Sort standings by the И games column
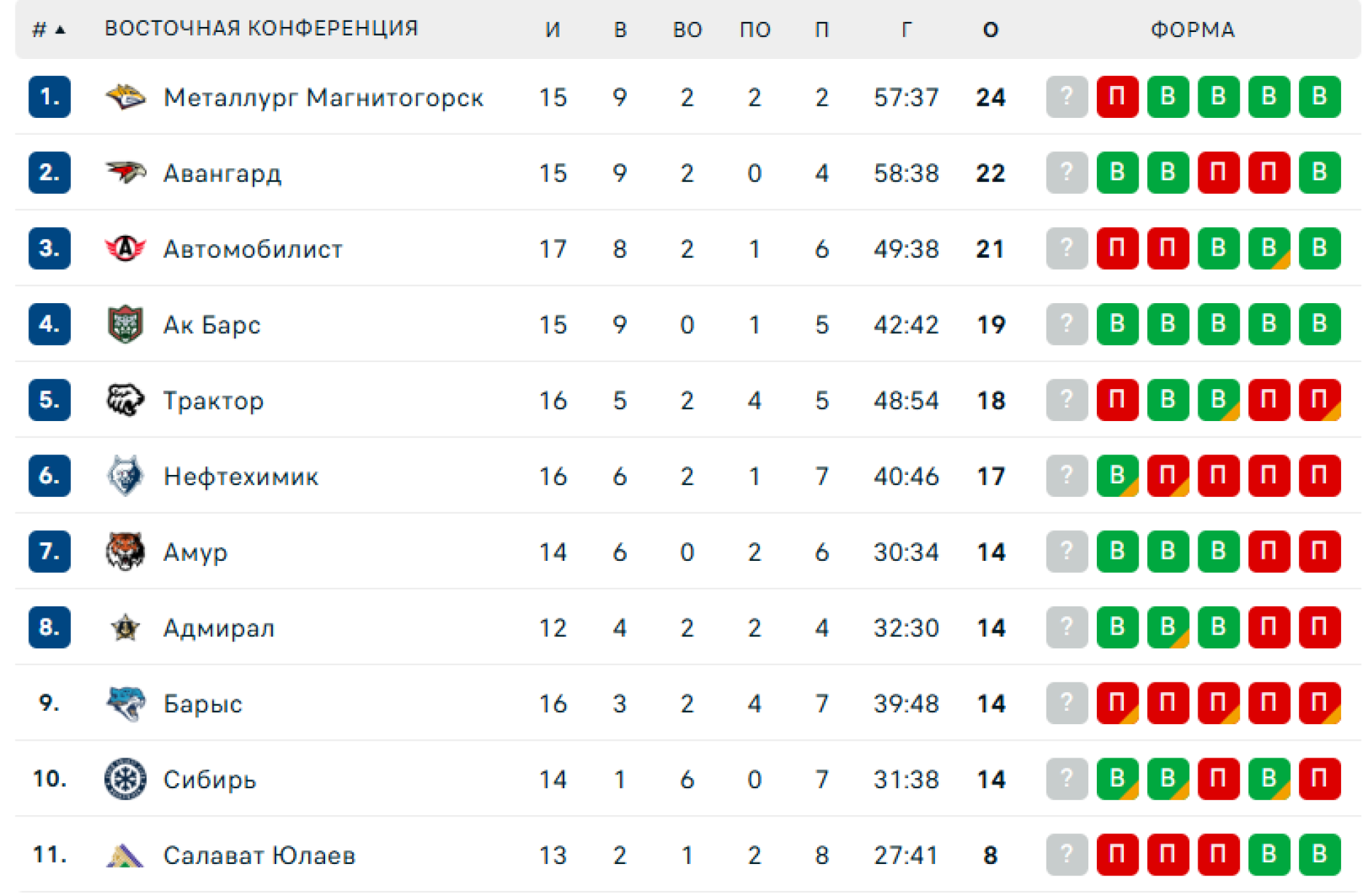 pos(552,30)
